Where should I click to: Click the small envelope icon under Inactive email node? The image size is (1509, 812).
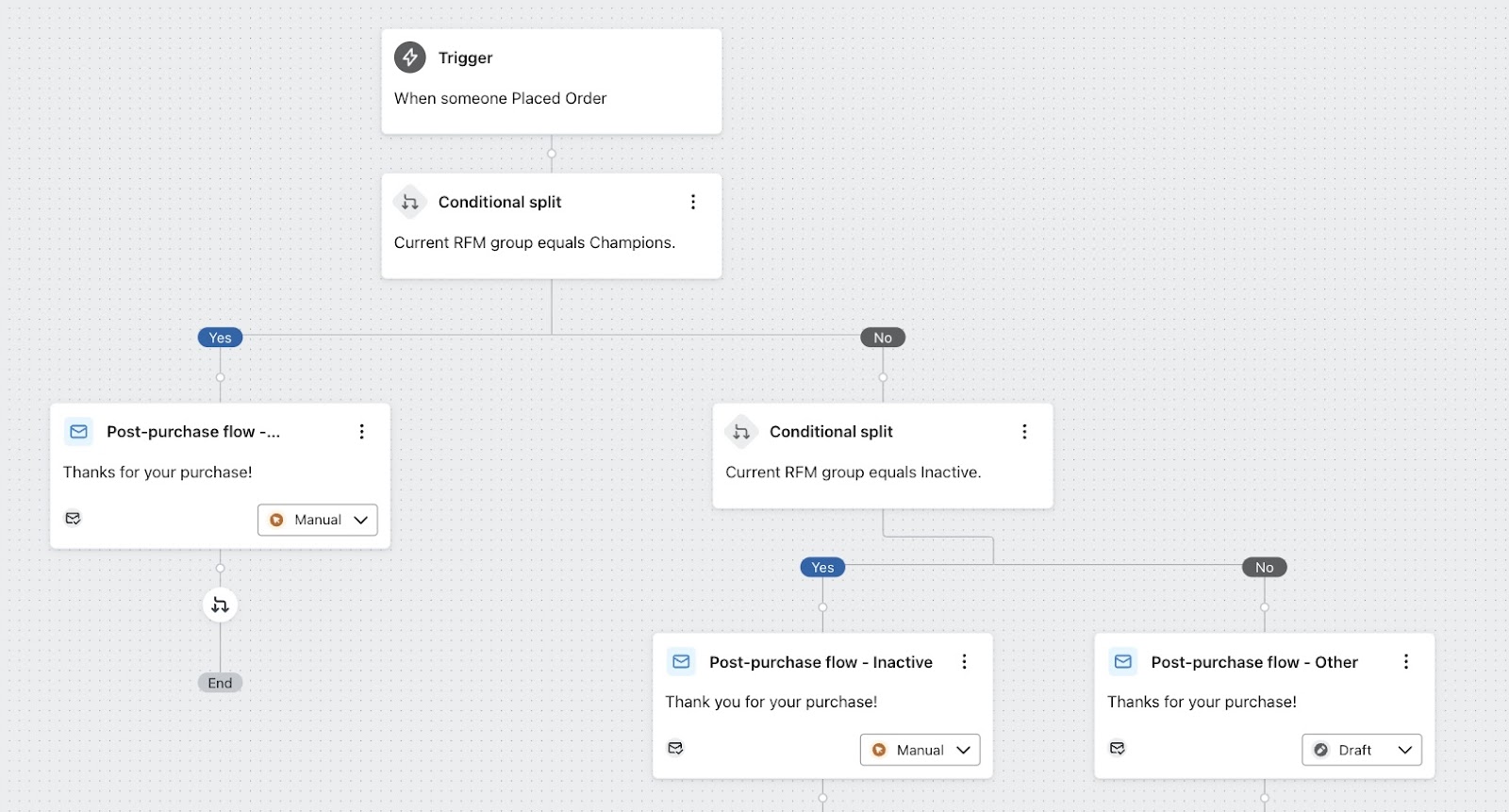click(675, 748)
